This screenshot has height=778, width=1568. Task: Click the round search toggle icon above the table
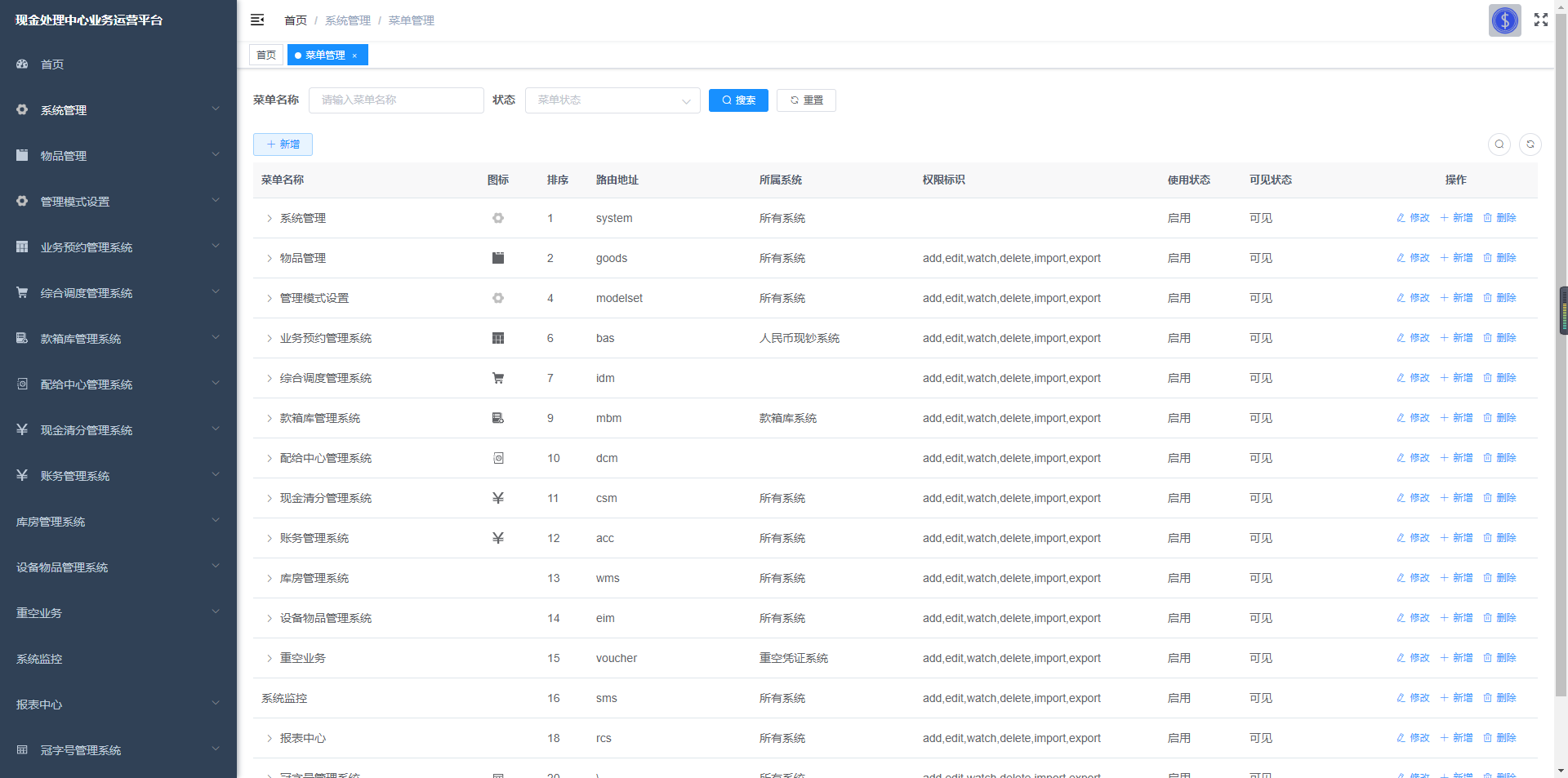click(x=1499, y=144)
